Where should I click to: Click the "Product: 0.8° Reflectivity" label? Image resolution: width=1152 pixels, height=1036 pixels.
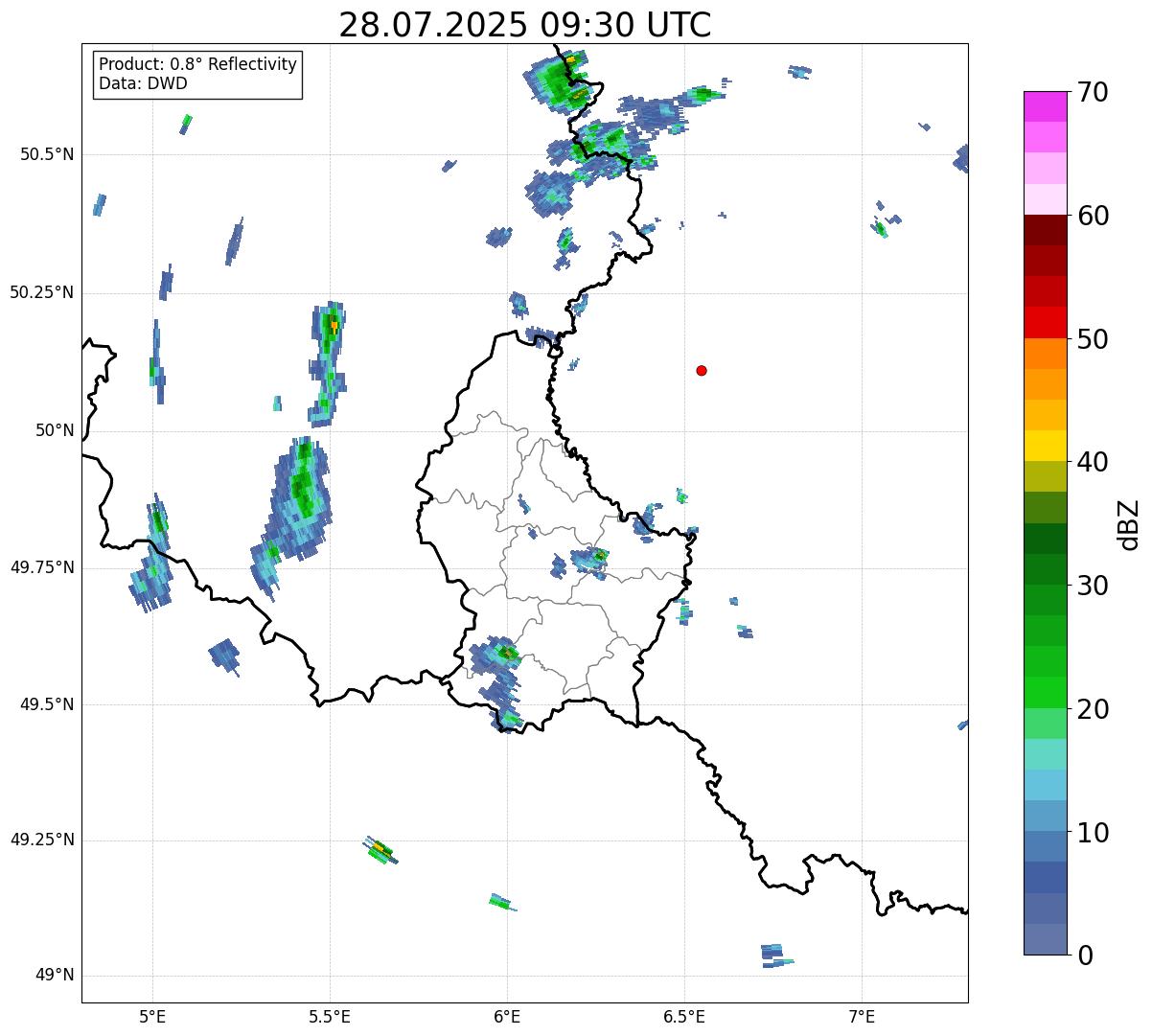198,64
